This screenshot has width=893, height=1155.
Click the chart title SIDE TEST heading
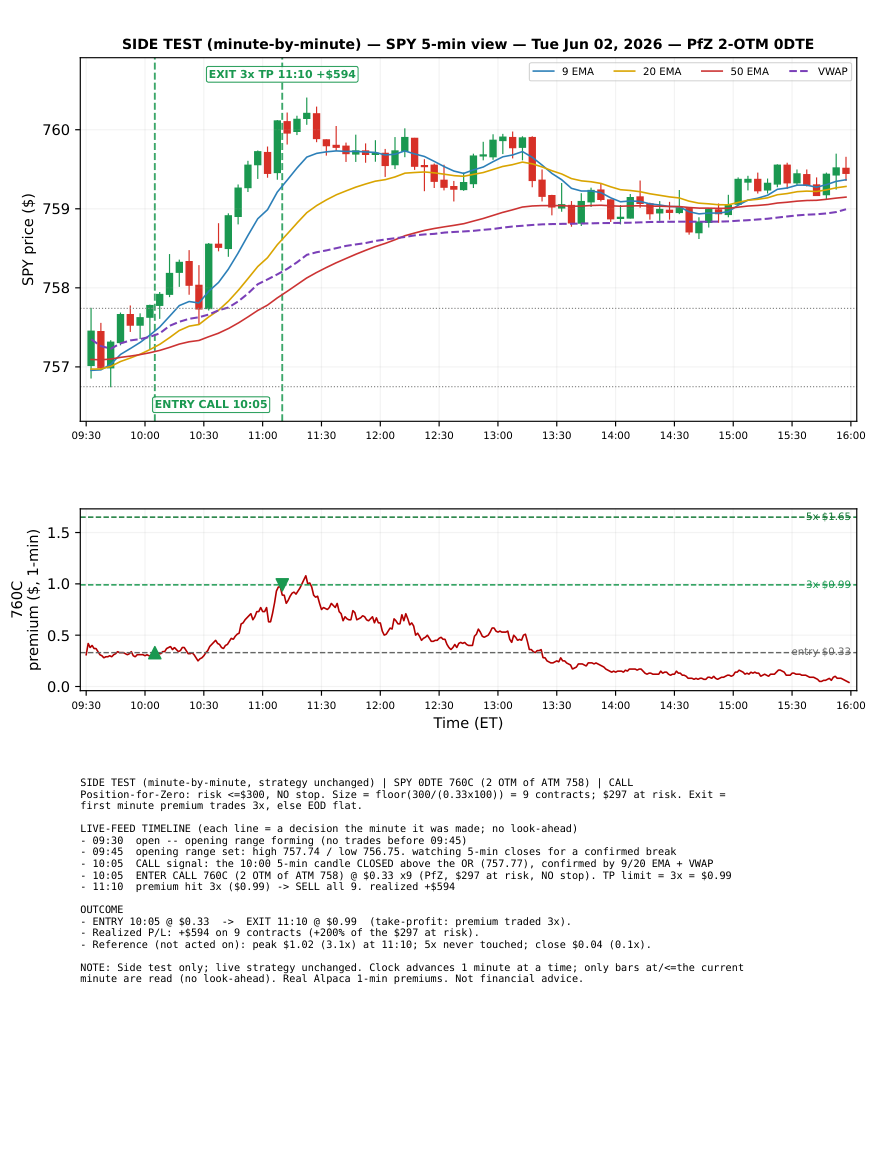468,44
